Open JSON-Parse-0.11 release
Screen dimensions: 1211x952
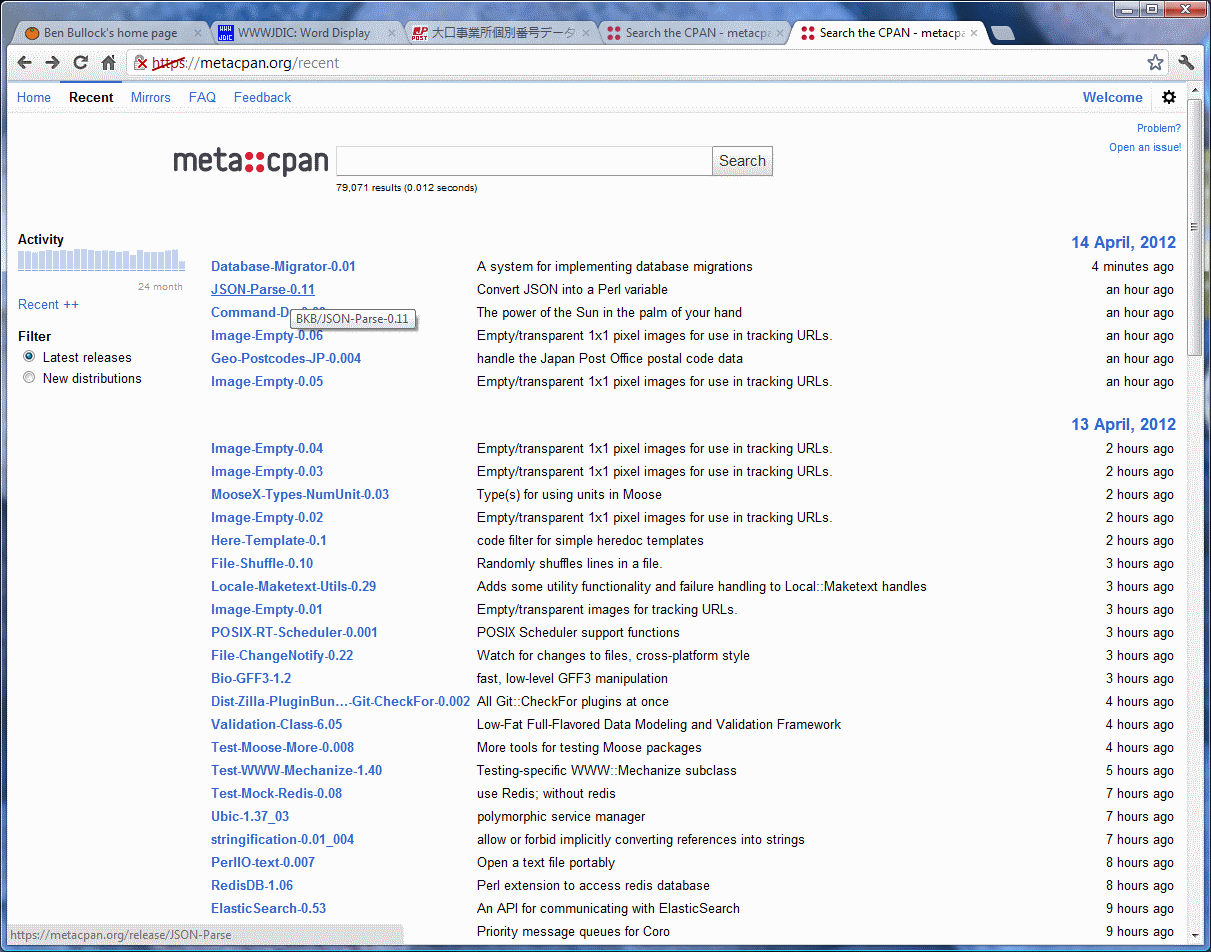pos(263,289)
